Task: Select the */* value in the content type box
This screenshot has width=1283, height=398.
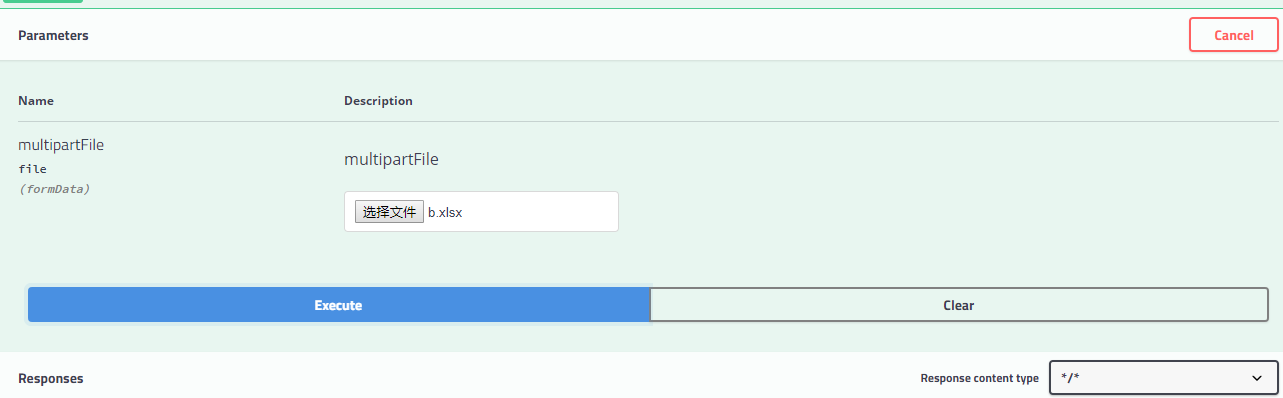Action: [1071, 378]
